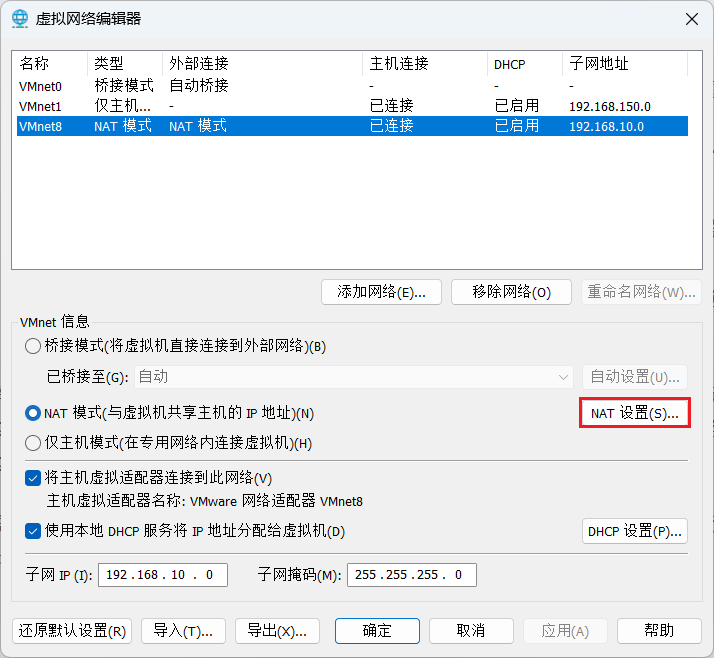Viewport: 714px width, 658px height.
Task: Open NAT 设置(S)... button
Action: pyautogui.click(x=635, y=413)
